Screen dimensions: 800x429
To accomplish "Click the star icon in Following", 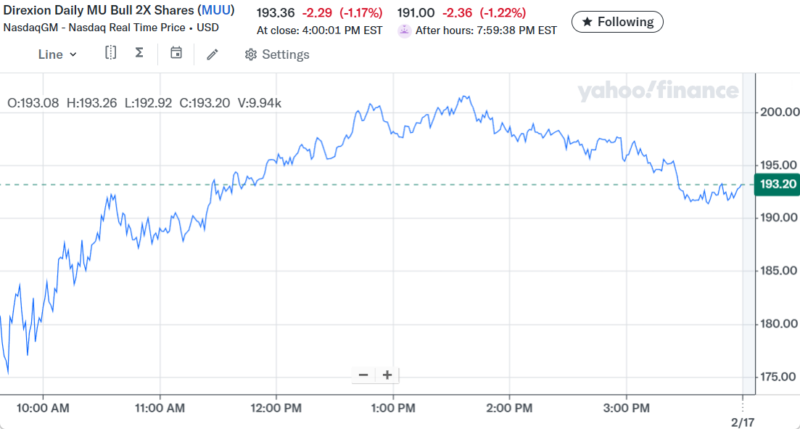I will (586, 21).
